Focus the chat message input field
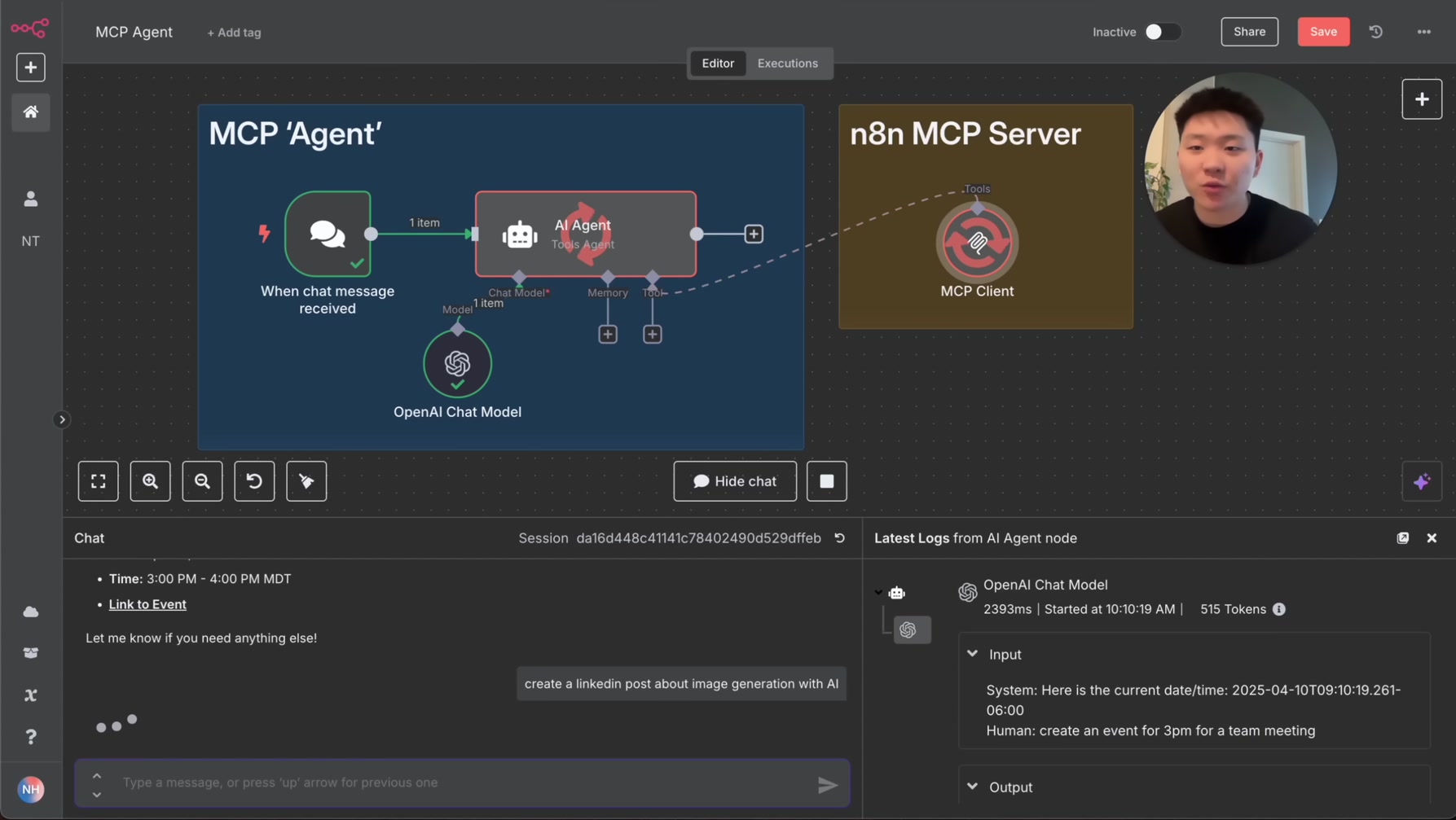This screenshot has height=820, width=1456. (462, 783)
